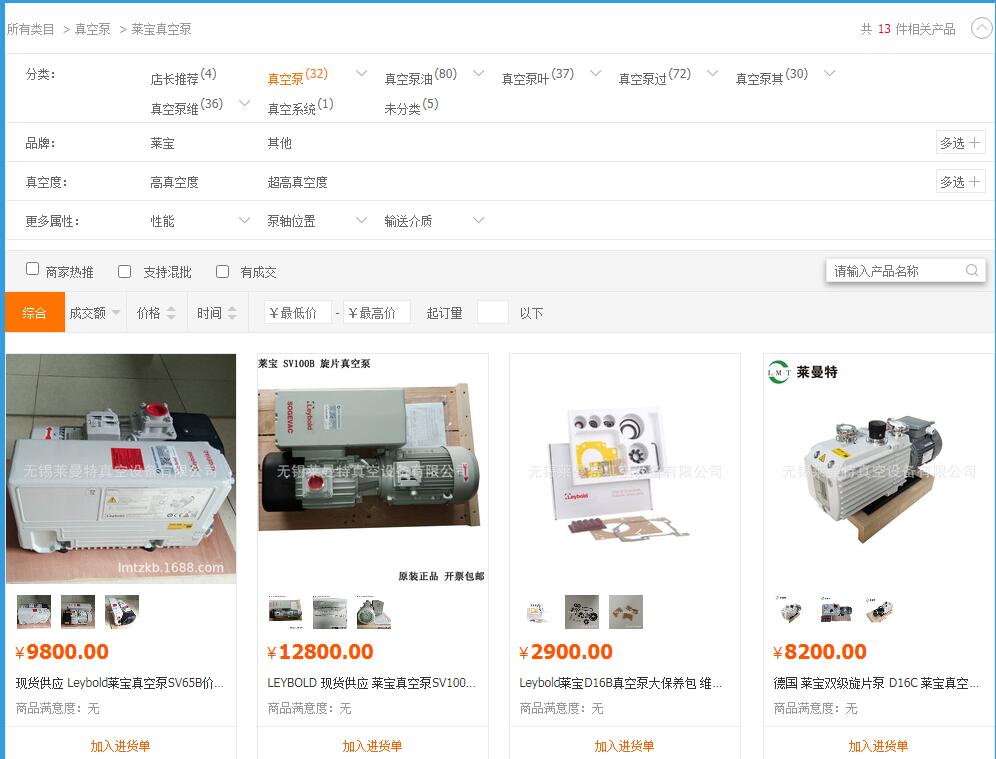Go to 所有类目 breadcrumb
Viewport: 996px width, 759px height.
[30, 29]
